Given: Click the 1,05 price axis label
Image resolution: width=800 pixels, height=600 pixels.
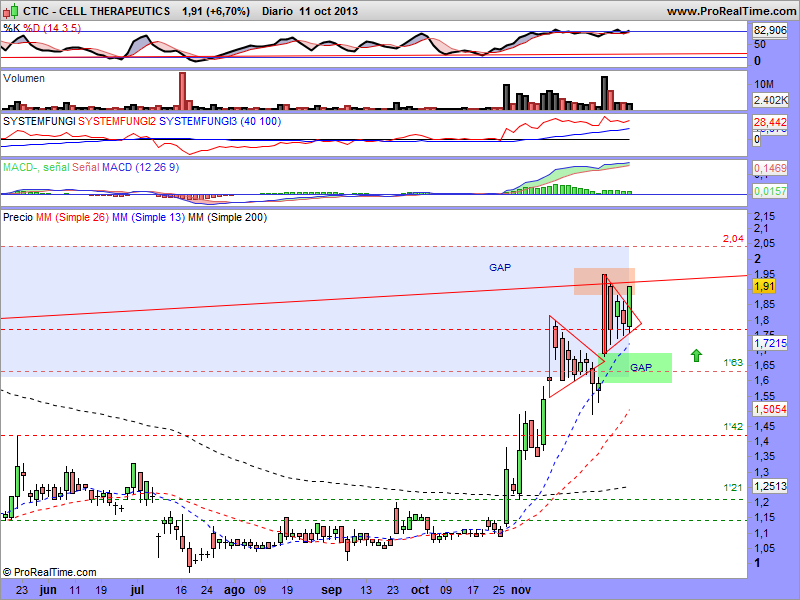Looking at the screenshot, I should 764,548.
